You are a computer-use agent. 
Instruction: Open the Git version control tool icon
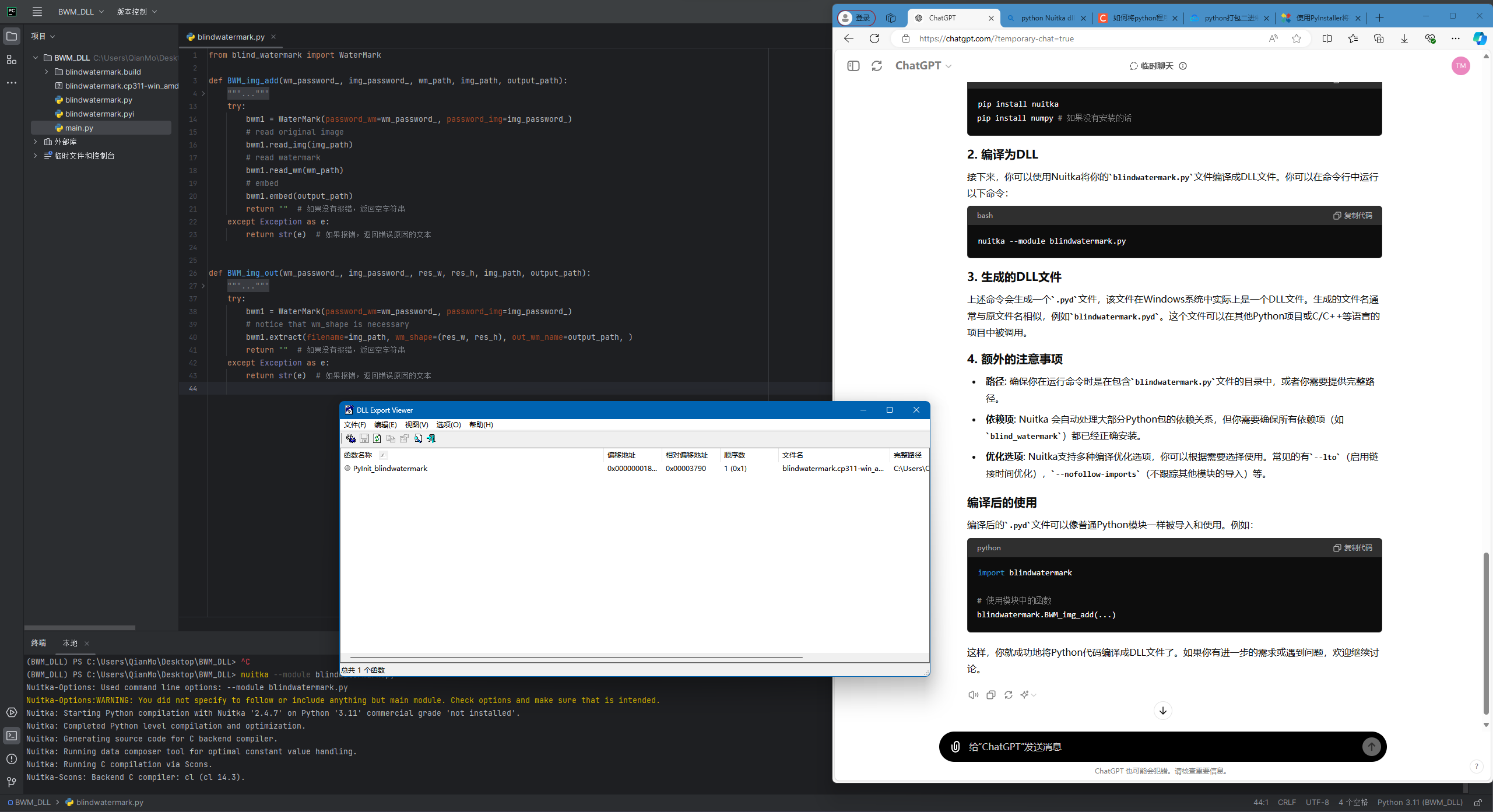coord(12,782)
